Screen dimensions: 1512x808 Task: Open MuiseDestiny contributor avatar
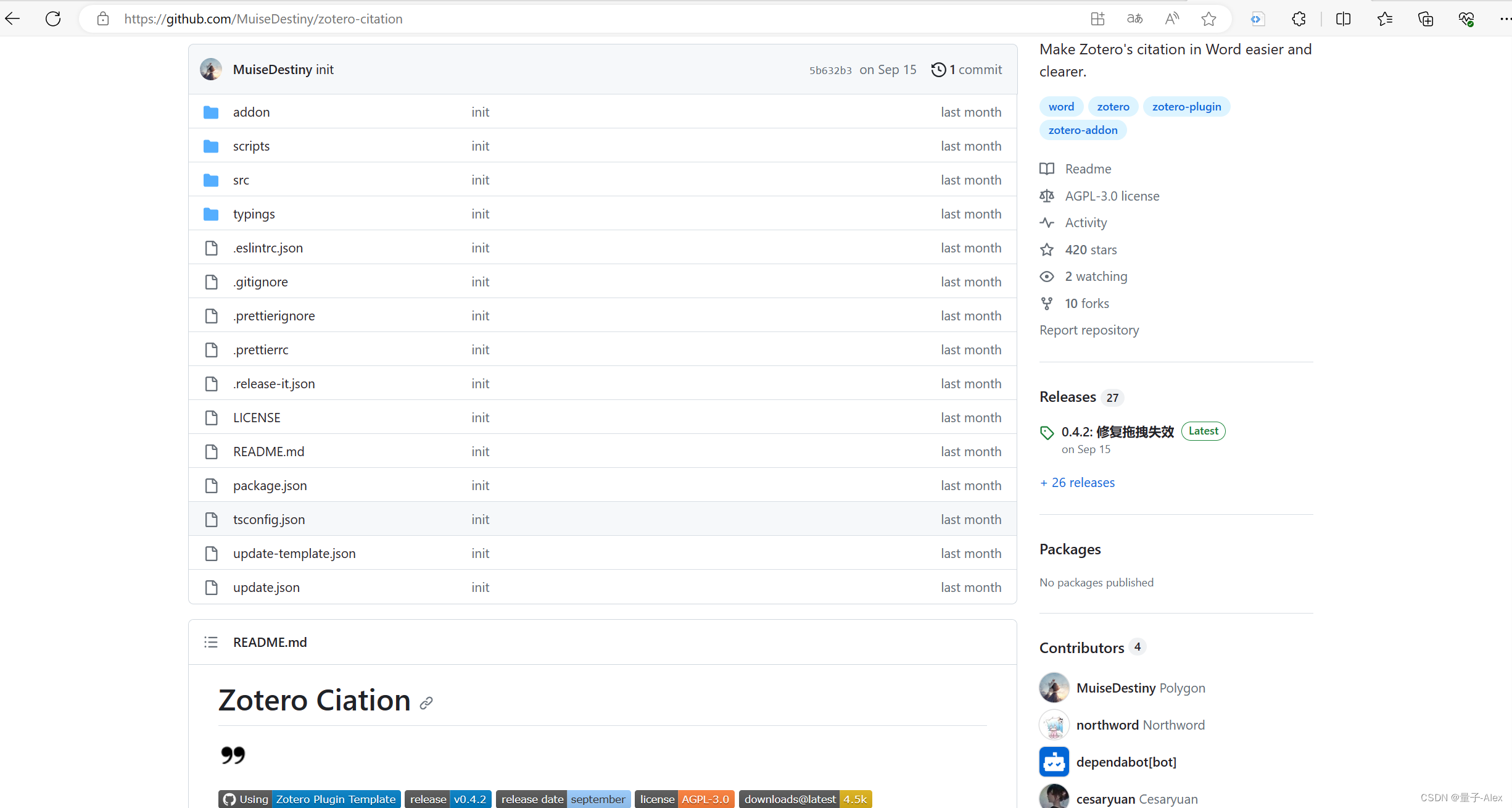pyautogui.click(x=1054, y=688)
